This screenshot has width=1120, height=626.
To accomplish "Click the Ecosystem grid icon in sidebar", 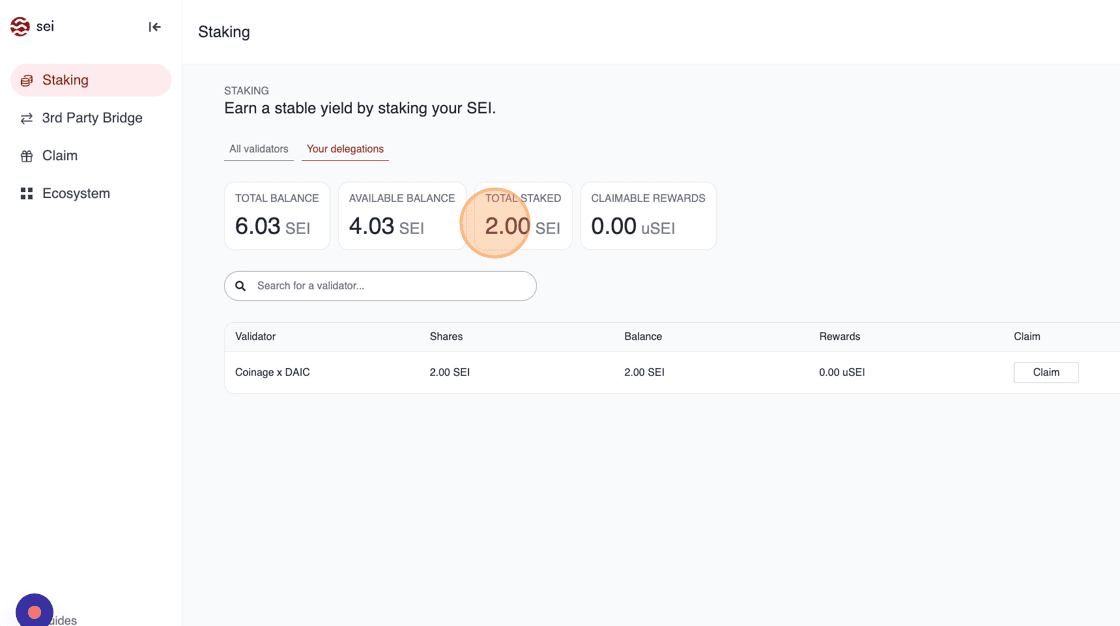I will tap(27, 194).
